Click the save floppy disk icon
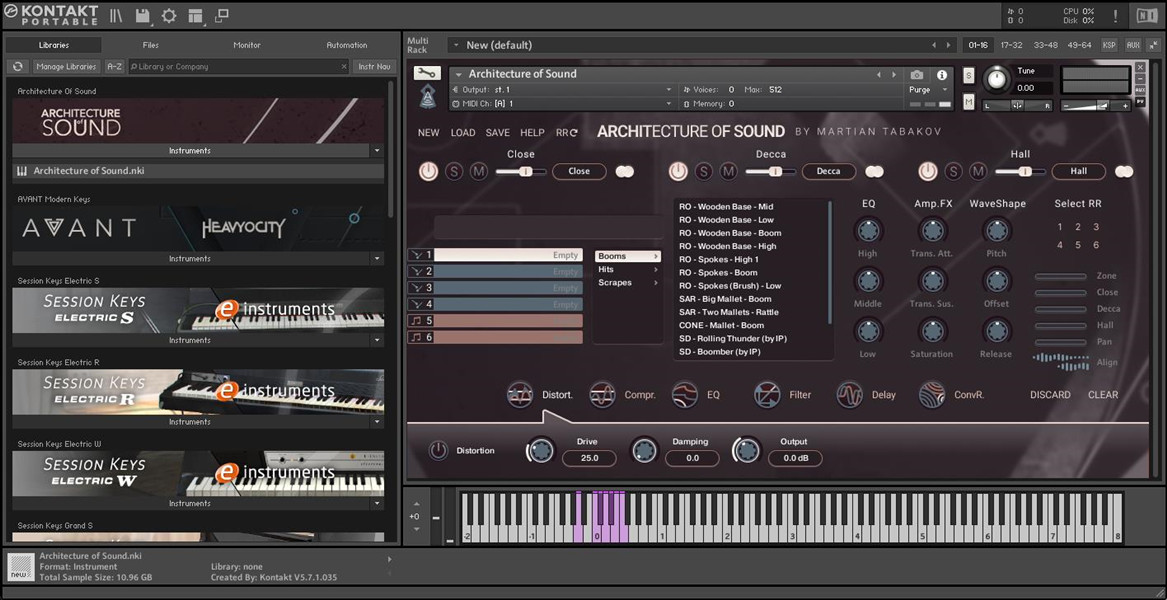The image size is (1167, 600). pos(143,15)
